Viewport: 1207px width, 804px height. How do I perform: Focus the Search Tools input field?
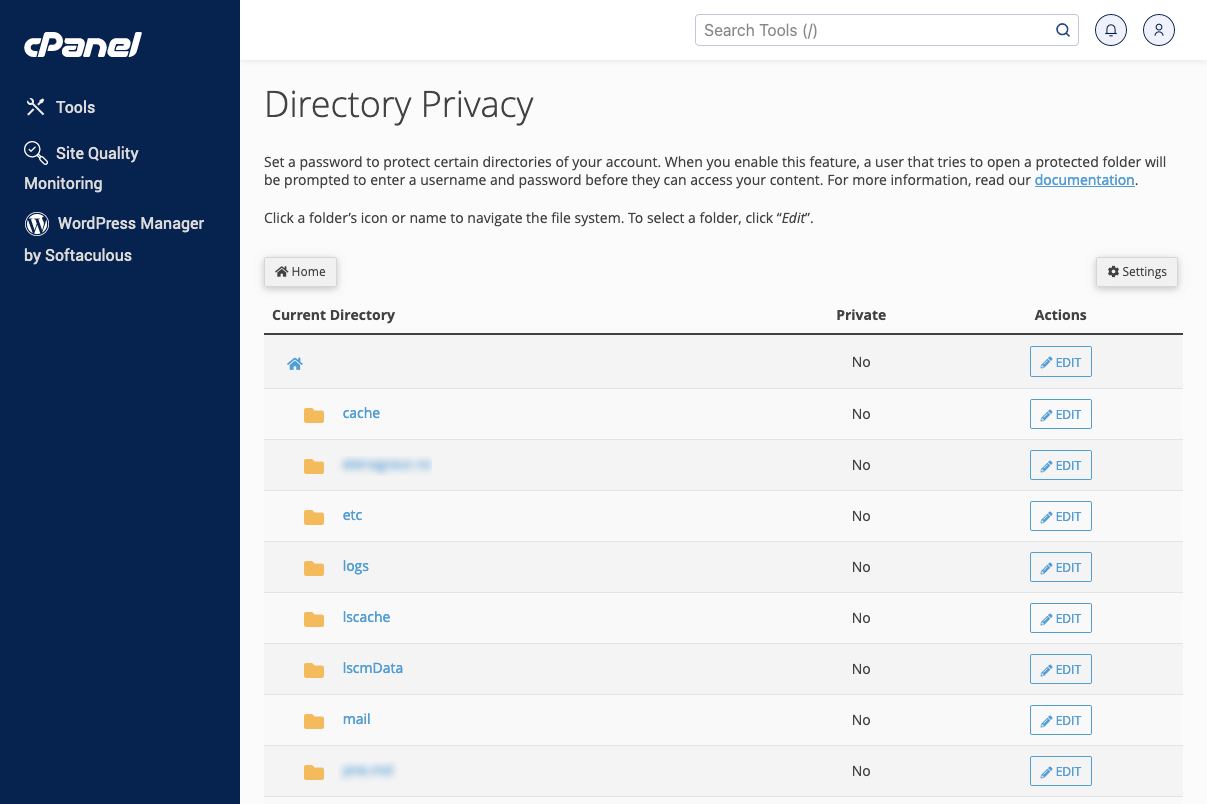tap(886, 30)
